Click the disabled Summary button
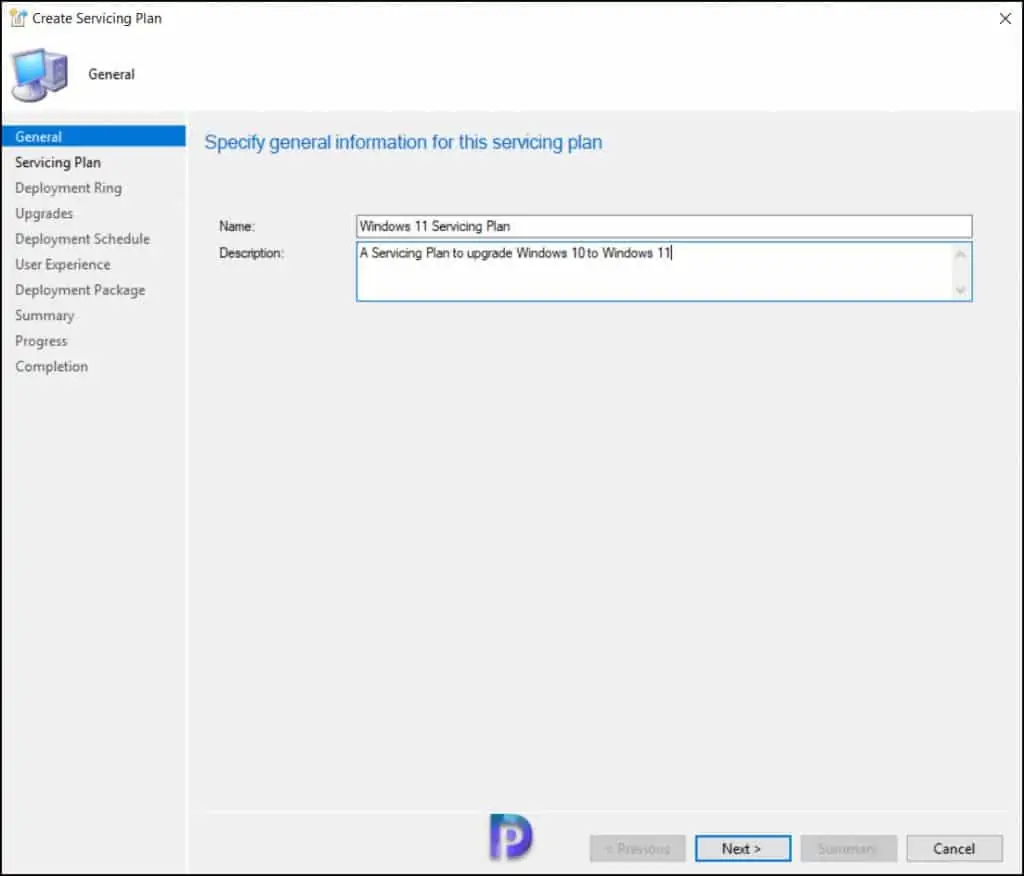This screenshot has width=1024, height=876. point(848,849)
